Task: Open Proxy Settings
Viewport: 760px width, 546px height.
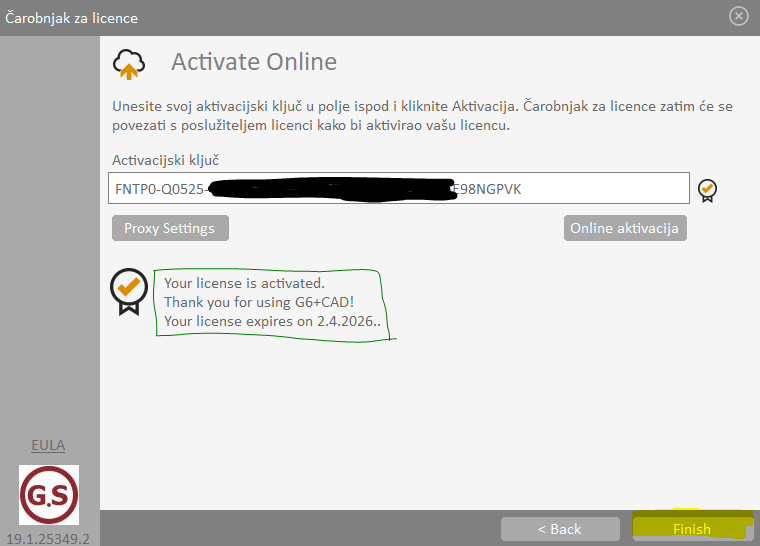Action: pyautogui.click(x=170, y=228)
